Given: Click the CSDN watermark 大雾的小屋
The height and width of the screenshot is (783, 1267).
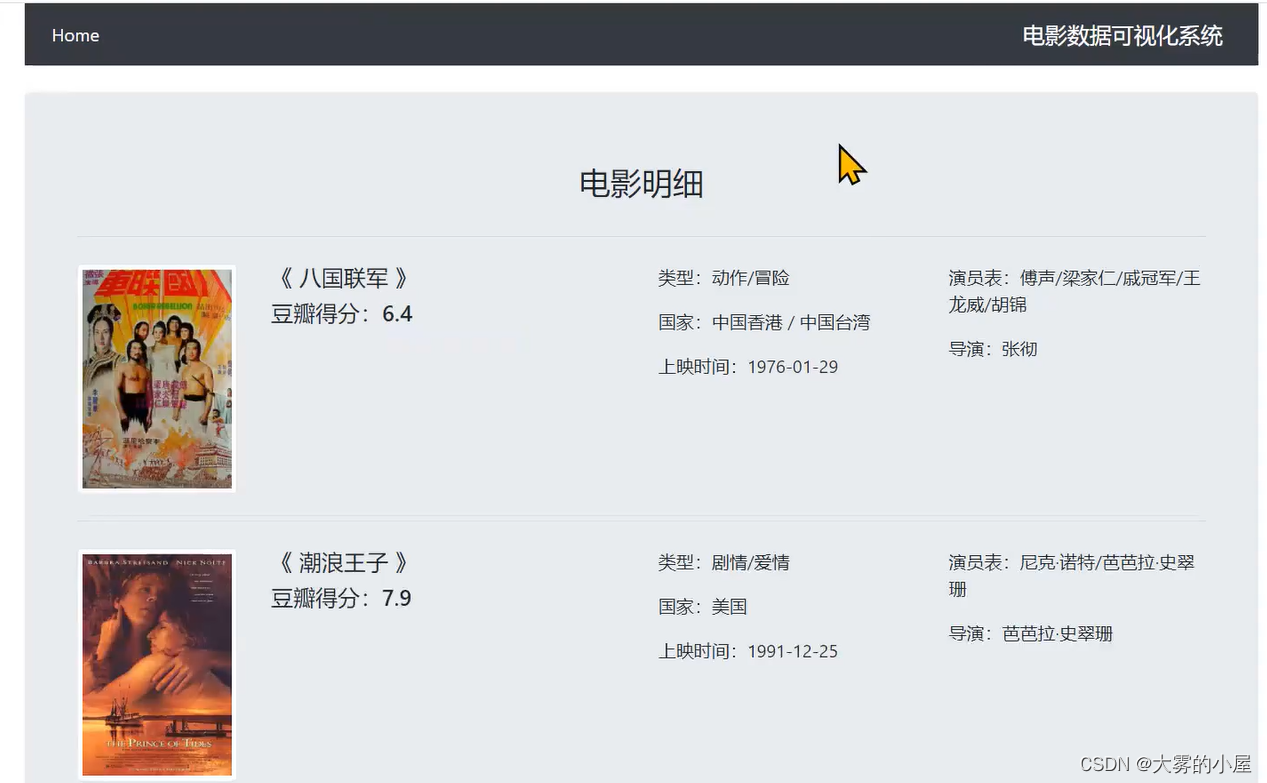Looking at the screenshot, I should point(1165,763).
